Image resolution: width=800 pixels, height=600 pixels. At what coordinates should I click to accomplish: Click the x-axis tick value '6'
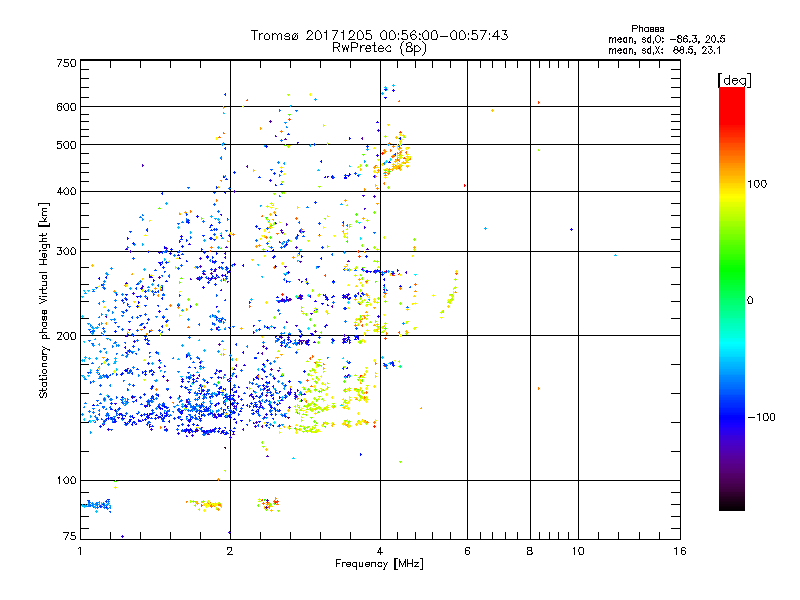tap(467, 551)
